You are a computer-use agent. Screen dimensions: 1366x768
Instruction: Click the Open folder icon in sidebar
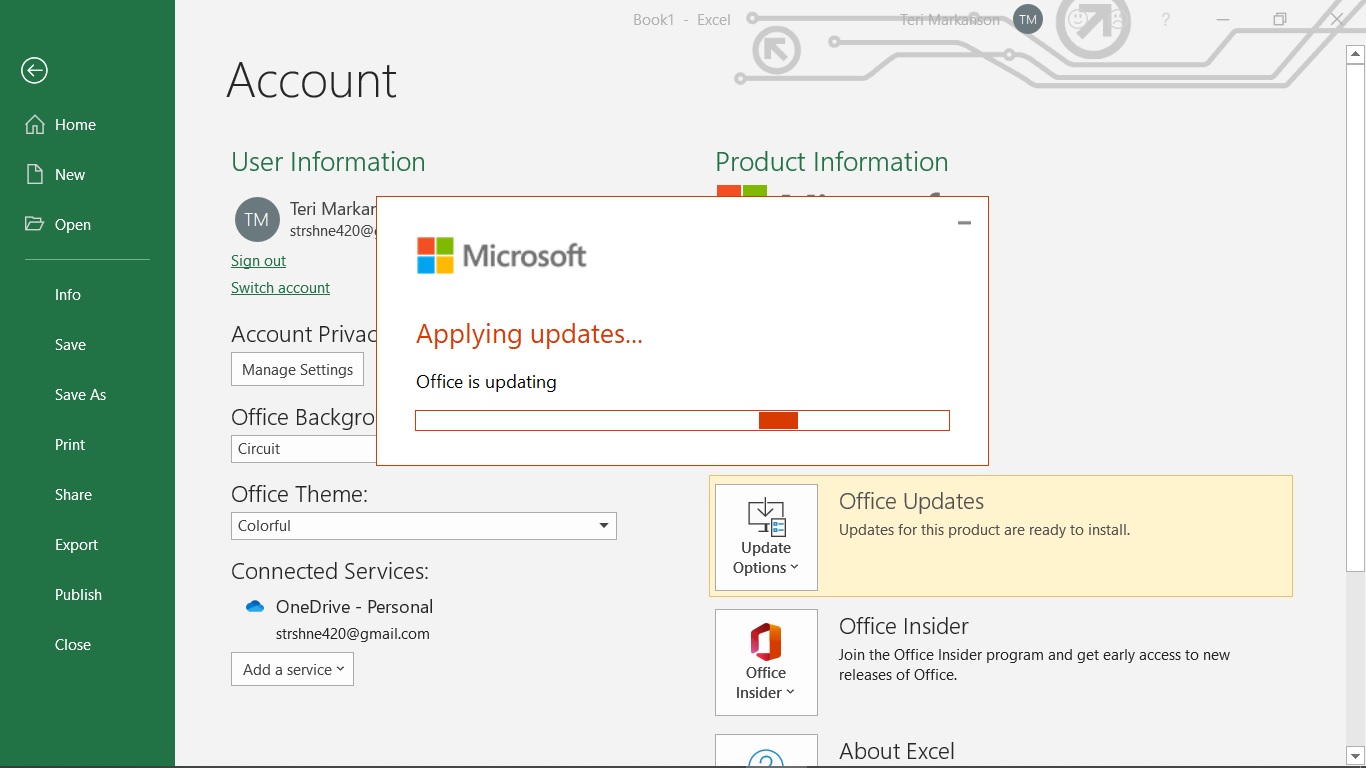(35, 224)
